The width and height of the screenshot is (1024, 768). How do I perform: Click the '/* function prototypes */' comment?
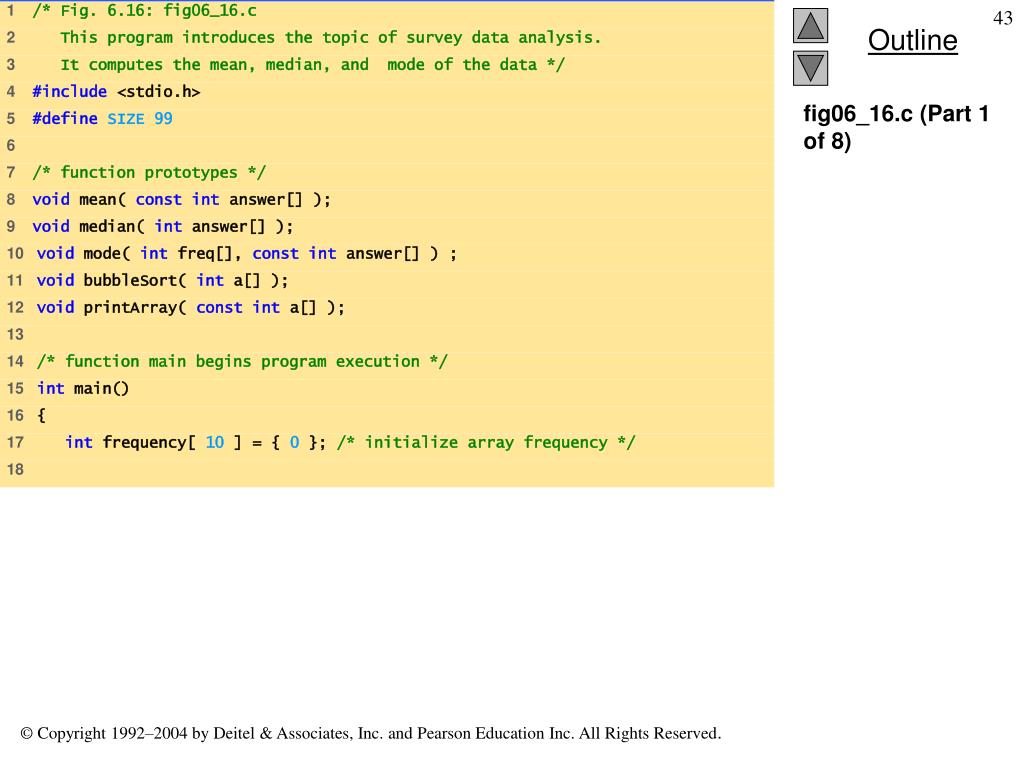[149, 172]
